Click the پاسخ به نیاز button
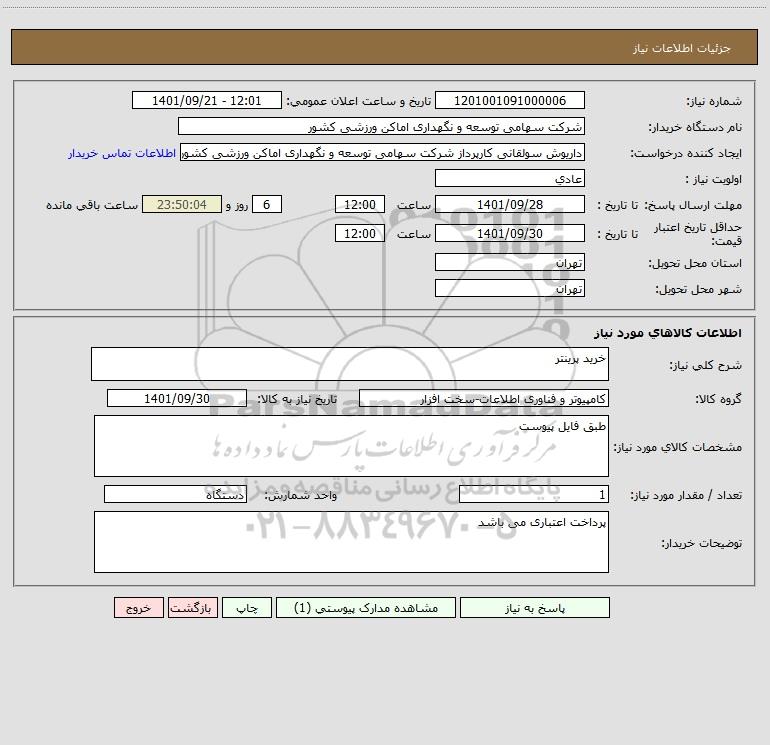770x745 pixels. [x=535, y=608]
